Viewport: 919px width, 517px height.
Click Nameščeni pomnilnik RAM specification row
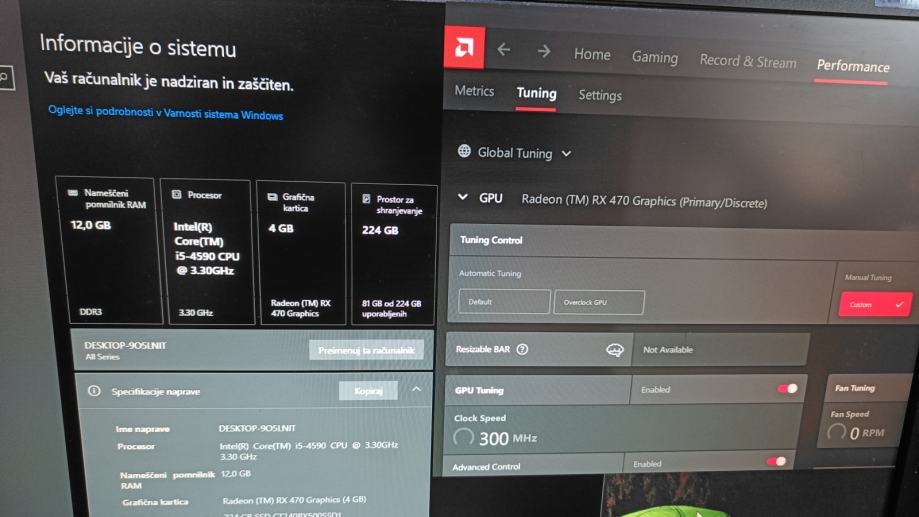click(185, 479)
